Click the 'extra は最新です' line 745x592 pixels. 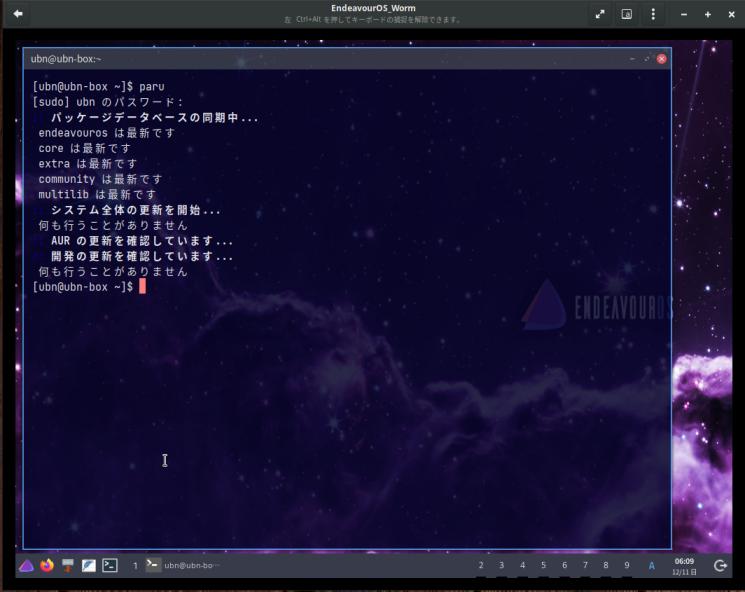pos(87,163)
